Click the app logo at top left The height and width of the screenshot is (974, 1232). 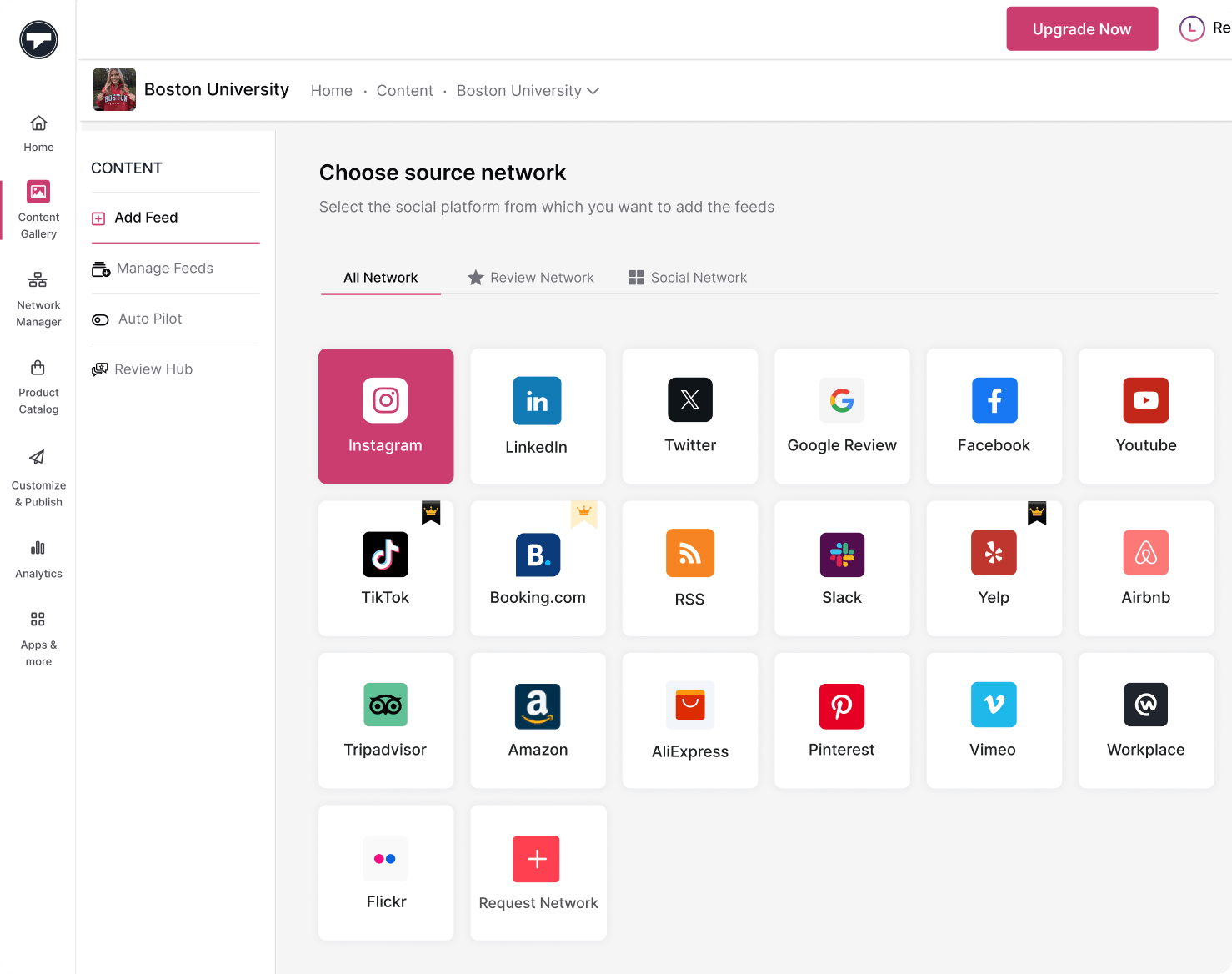point(38,40)
